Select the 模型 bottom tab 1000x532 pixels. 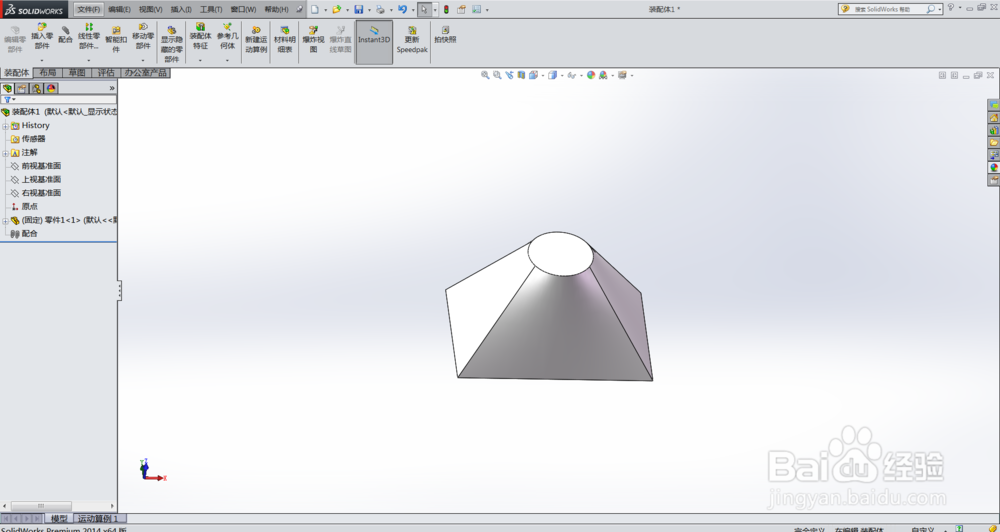(59, 519)
